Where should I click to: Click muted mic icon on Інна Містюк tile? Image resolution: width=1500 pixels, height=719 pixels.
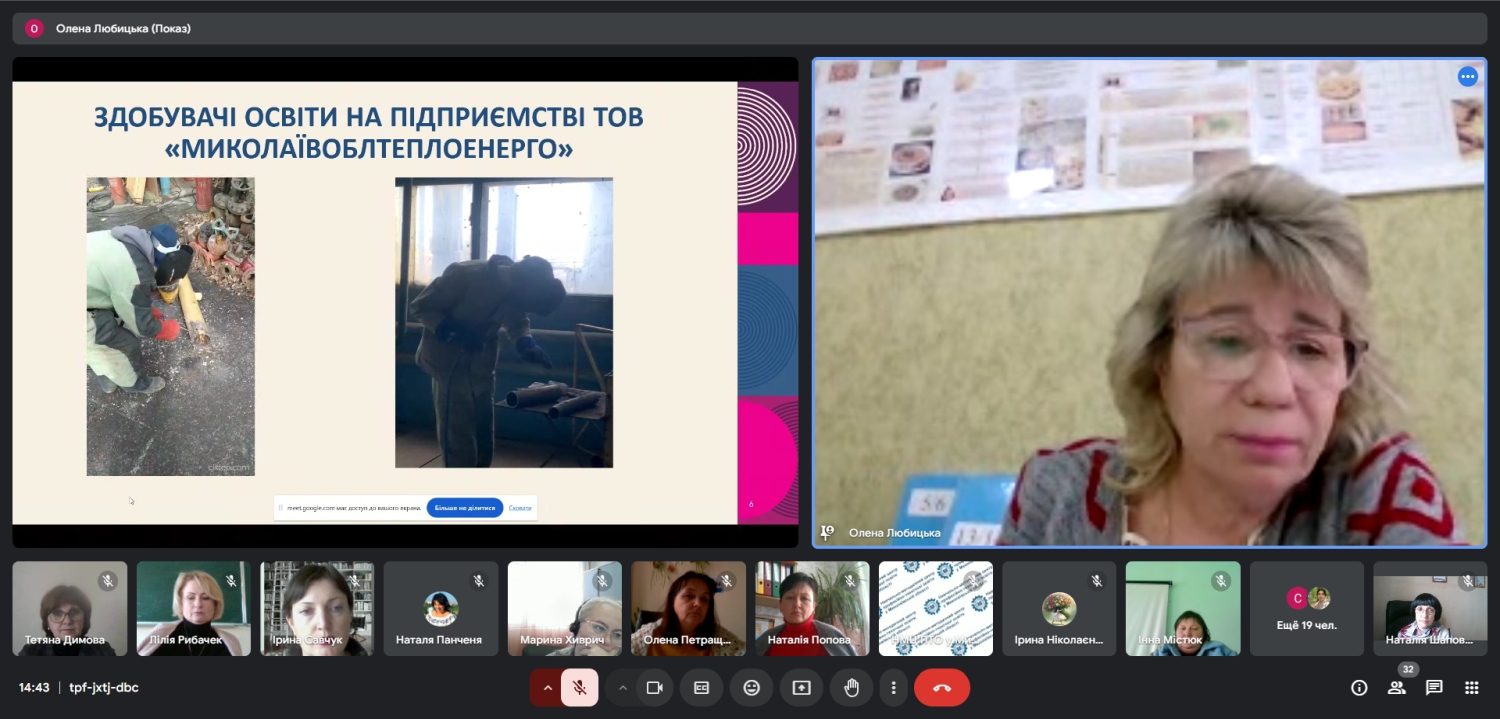pos(1221,580)
